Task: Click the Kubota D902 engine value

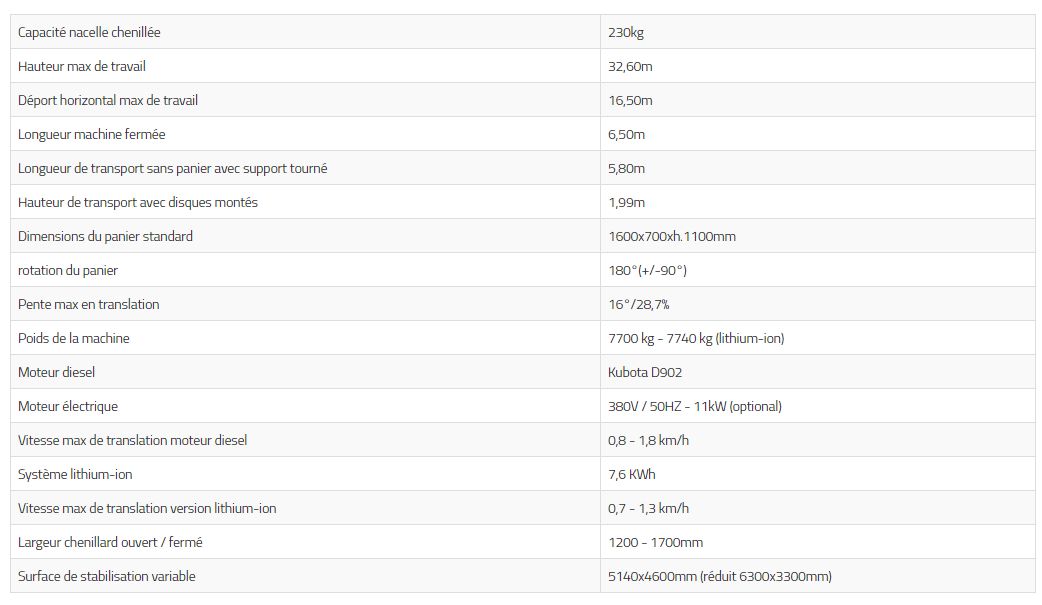Action: point(645,372)
